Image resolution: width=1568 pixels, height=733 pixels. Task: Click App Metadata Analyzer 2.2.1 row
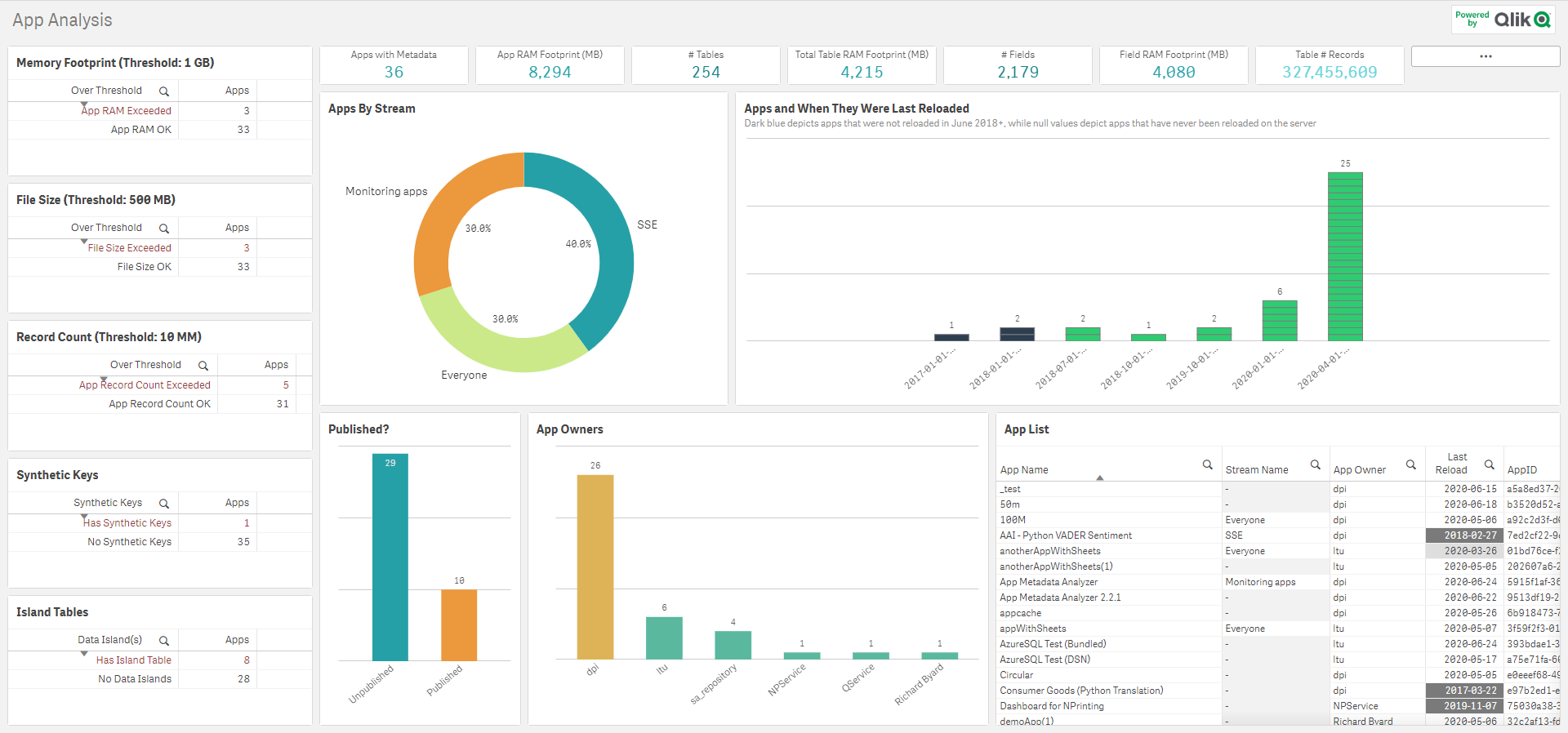1060,598
